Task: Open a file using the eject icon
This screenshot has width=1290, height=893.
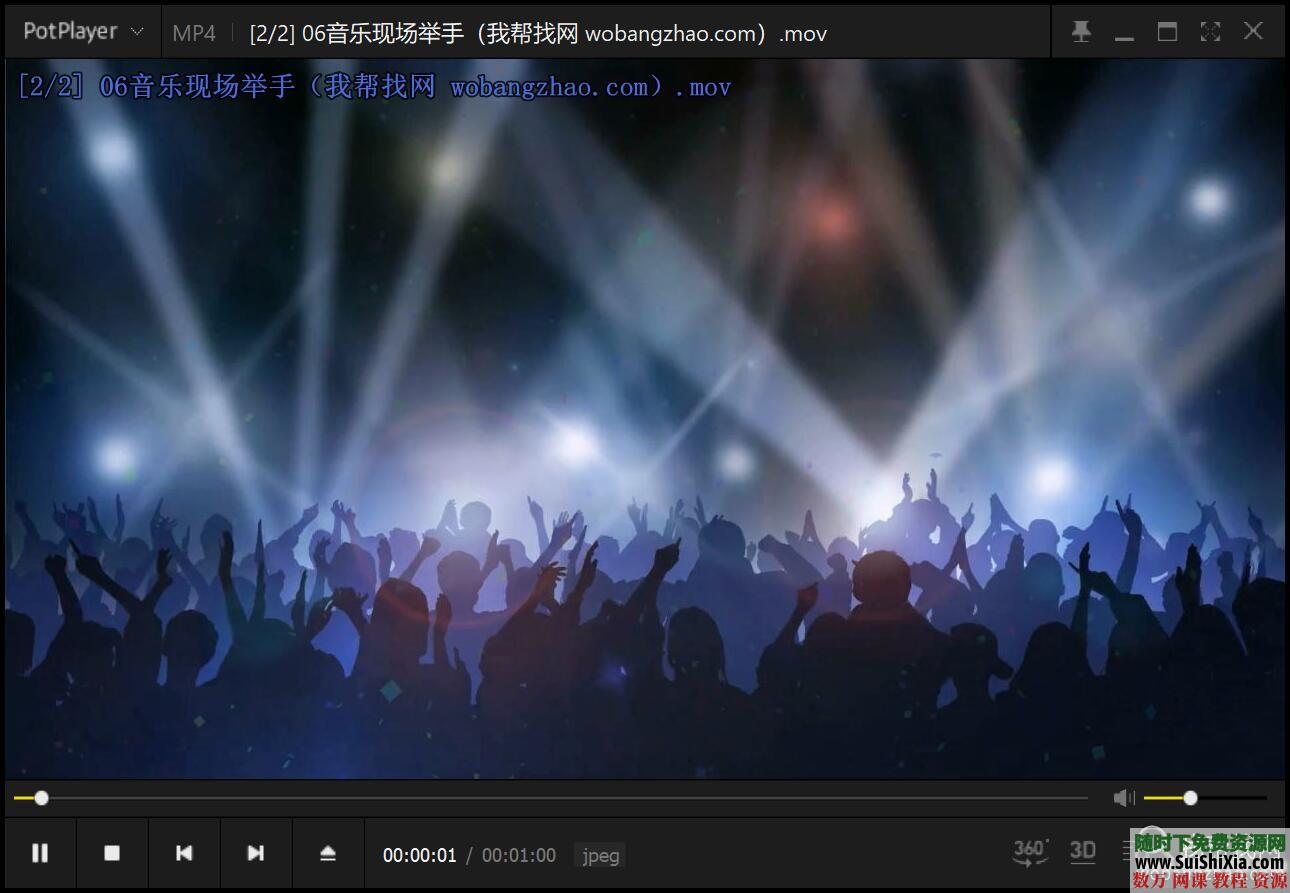Action: click(328, 853)
